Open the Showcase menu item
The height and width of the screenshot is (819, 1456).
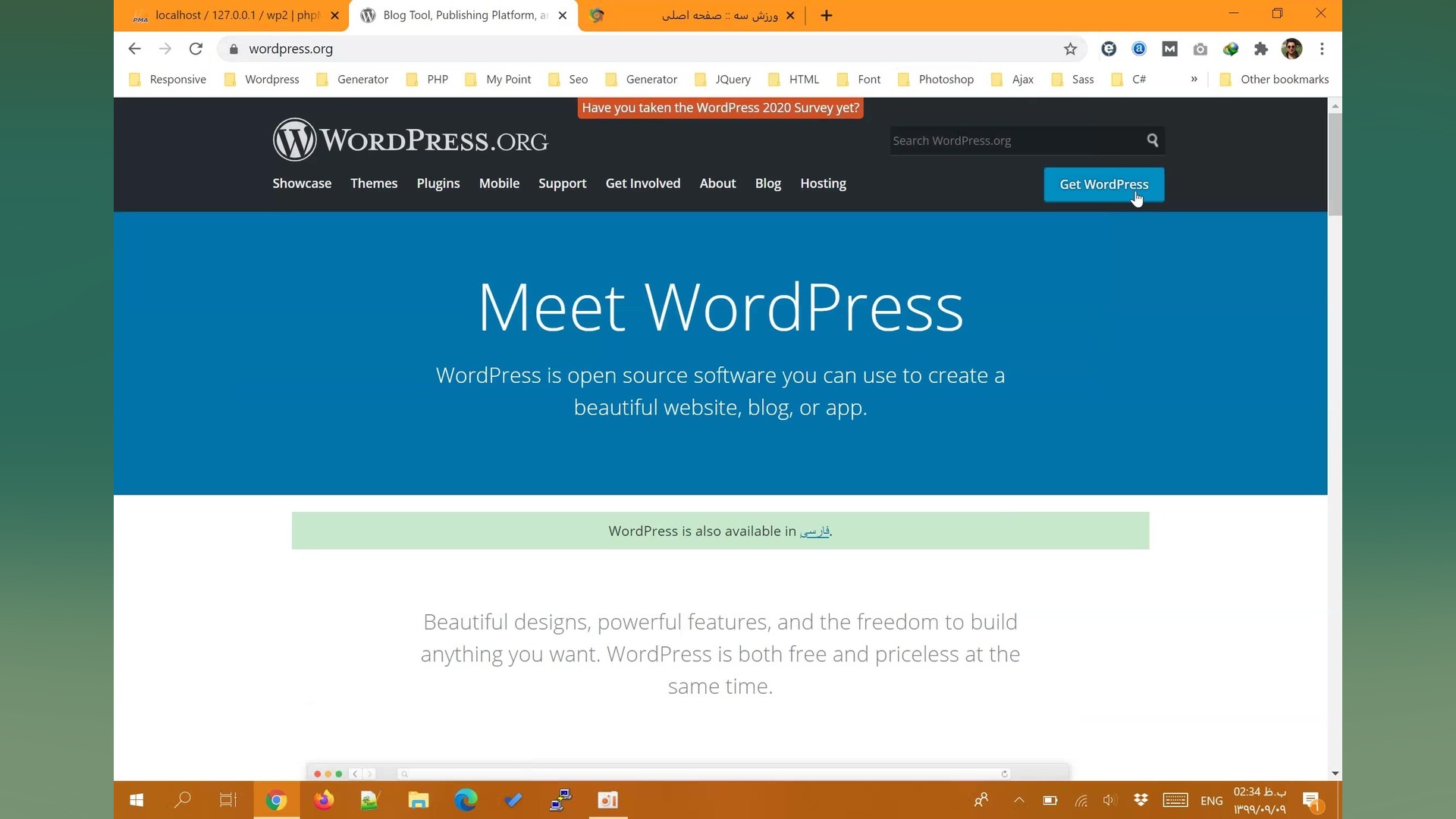302,184
